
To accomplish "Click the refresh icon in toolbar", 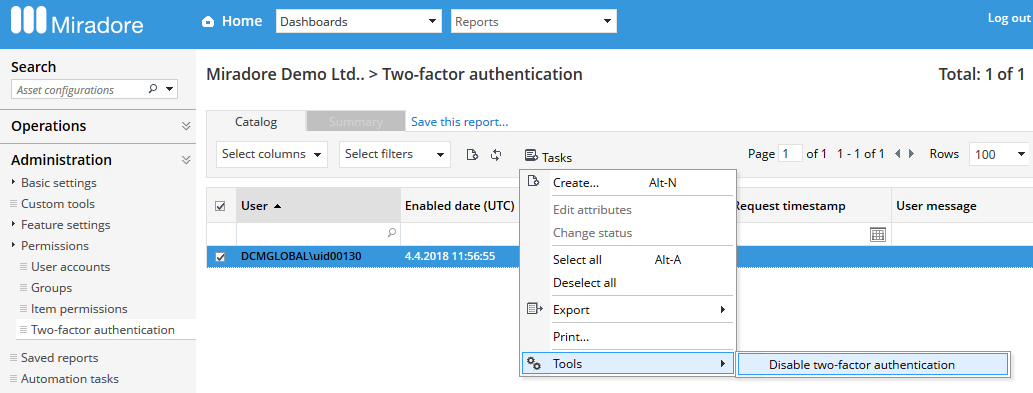I will point(497,155).
